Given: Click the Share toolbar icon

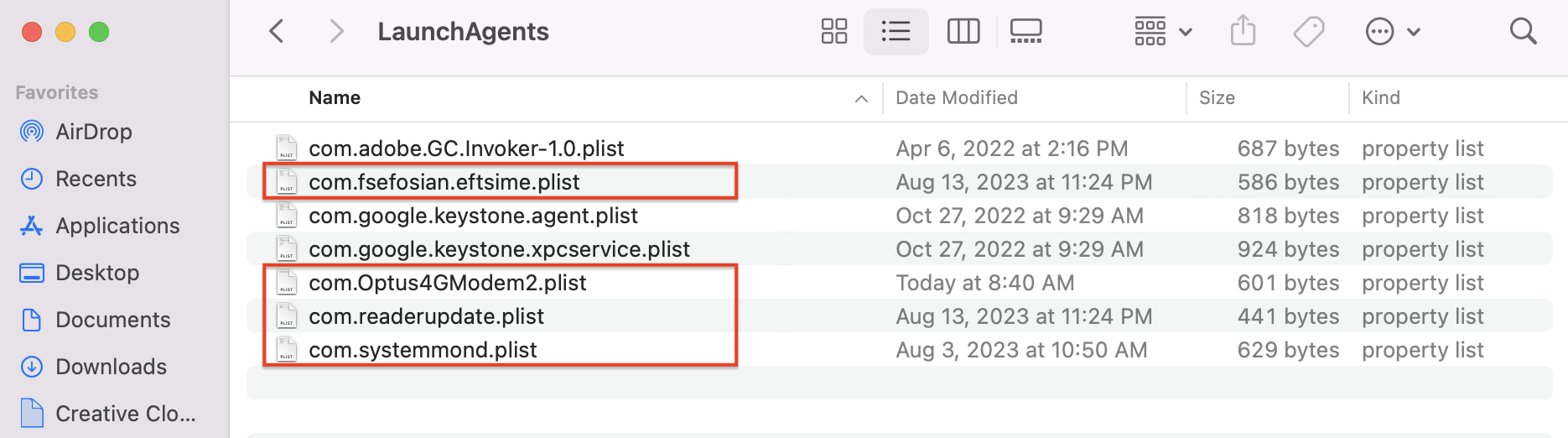Looking at the screenshot, I should point(1243,32).
